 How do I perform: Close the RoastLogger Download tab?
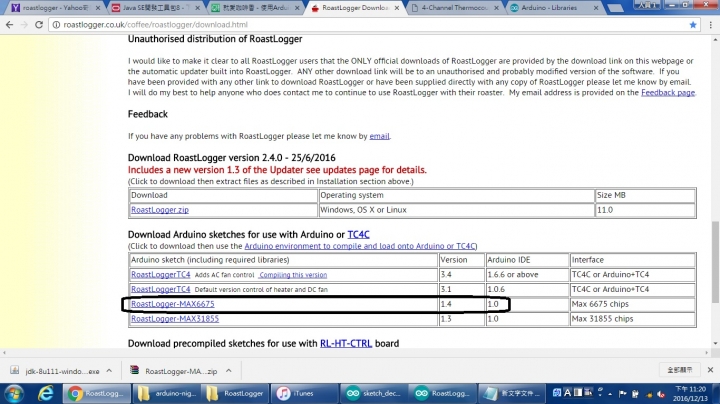tap(397, 8)
